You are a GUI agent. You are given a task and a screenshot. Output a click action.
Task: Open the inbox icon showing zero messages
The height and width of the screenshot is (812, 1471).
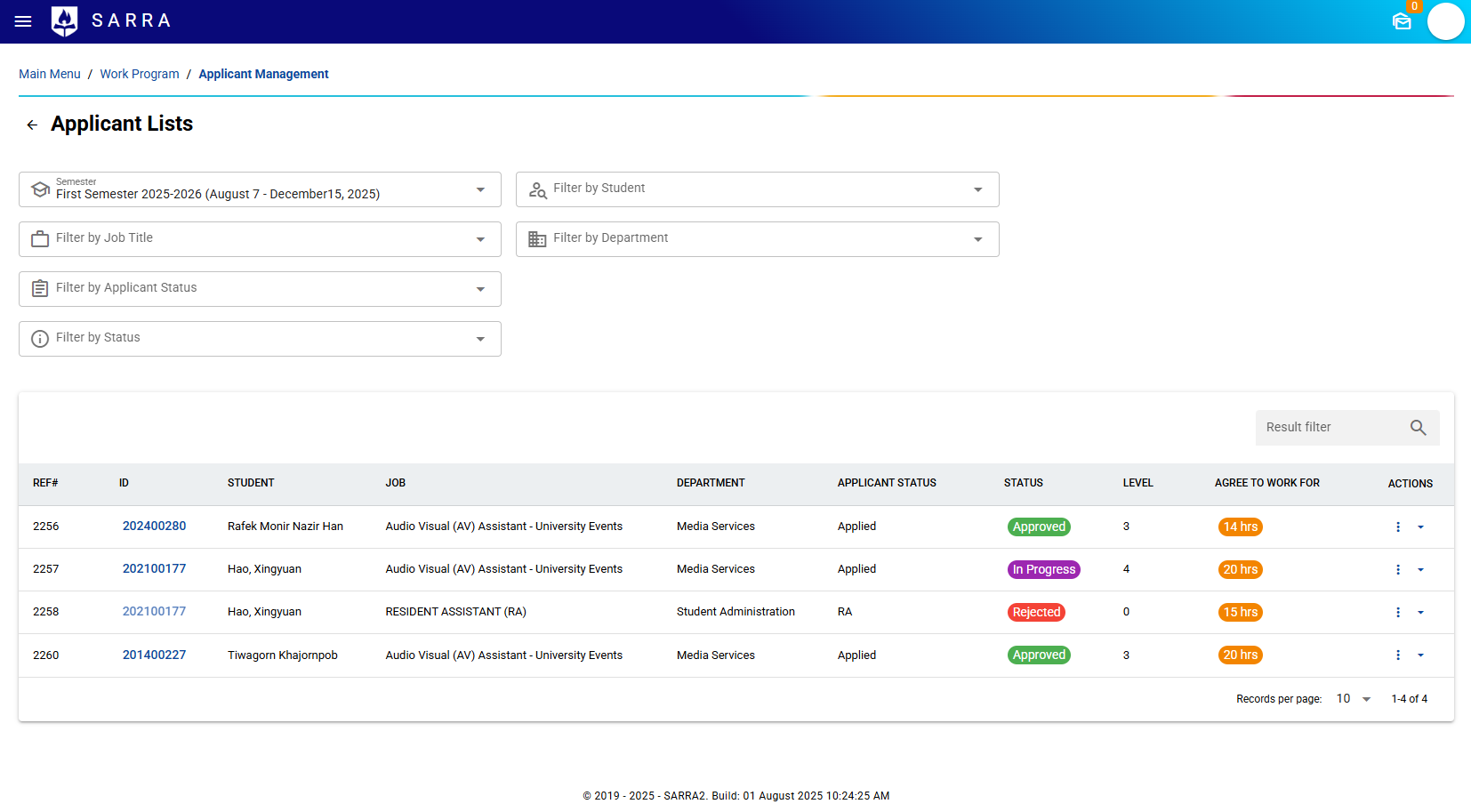[1403, 23]
